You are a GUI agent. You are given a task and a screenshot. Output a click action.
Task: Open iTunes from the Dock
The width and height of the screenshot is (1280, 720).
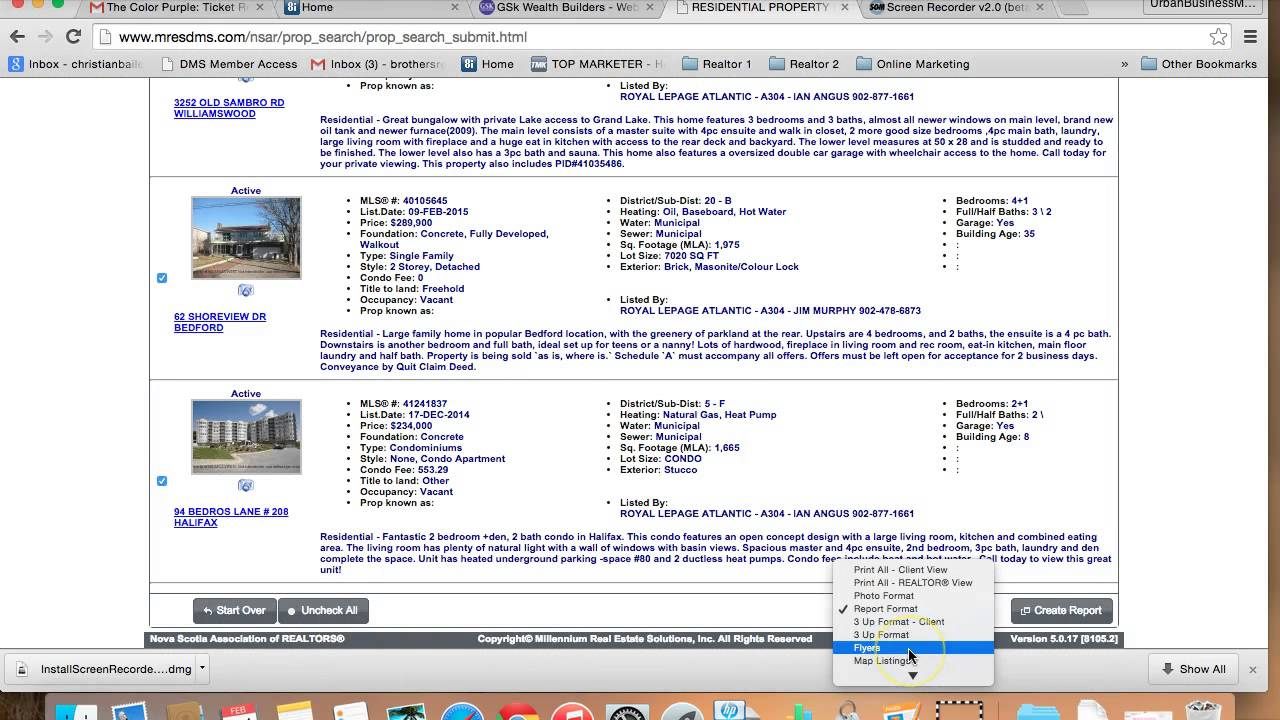coord(572,712)
